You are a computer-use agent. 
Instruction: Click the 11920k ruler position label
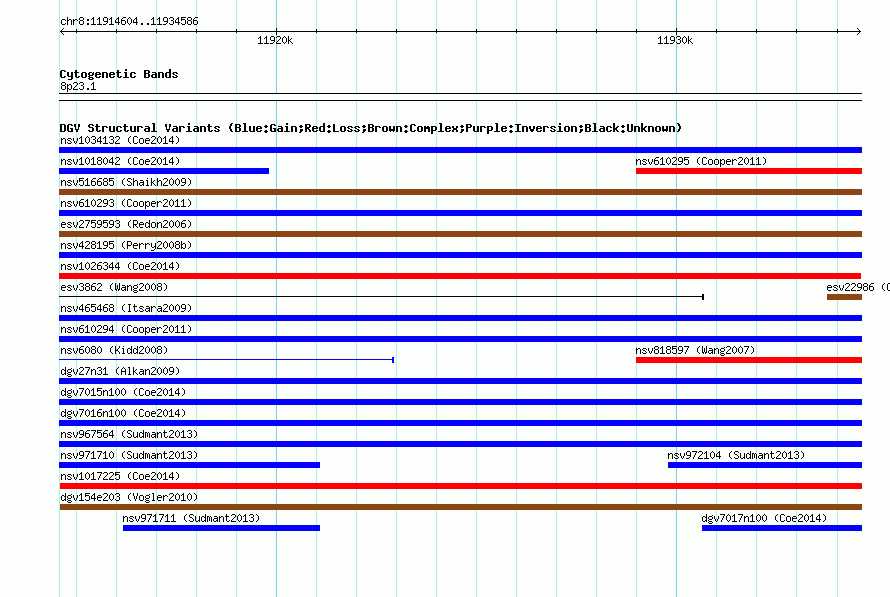tap(275, 40)
